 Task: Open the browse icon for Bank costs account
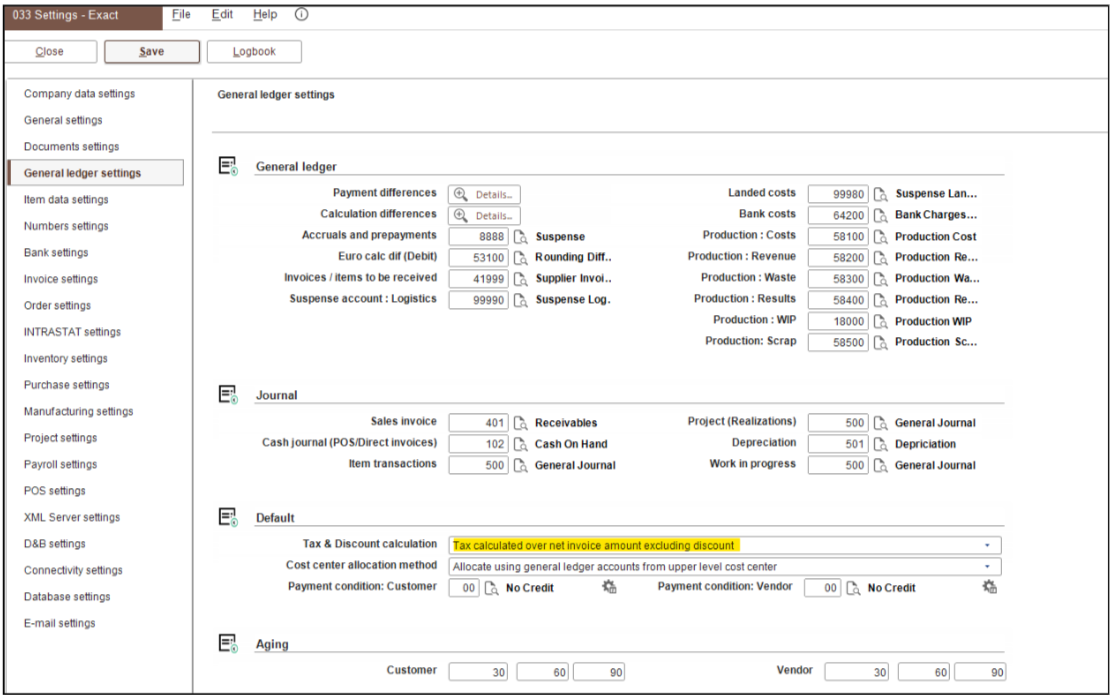tap(880, 215)
